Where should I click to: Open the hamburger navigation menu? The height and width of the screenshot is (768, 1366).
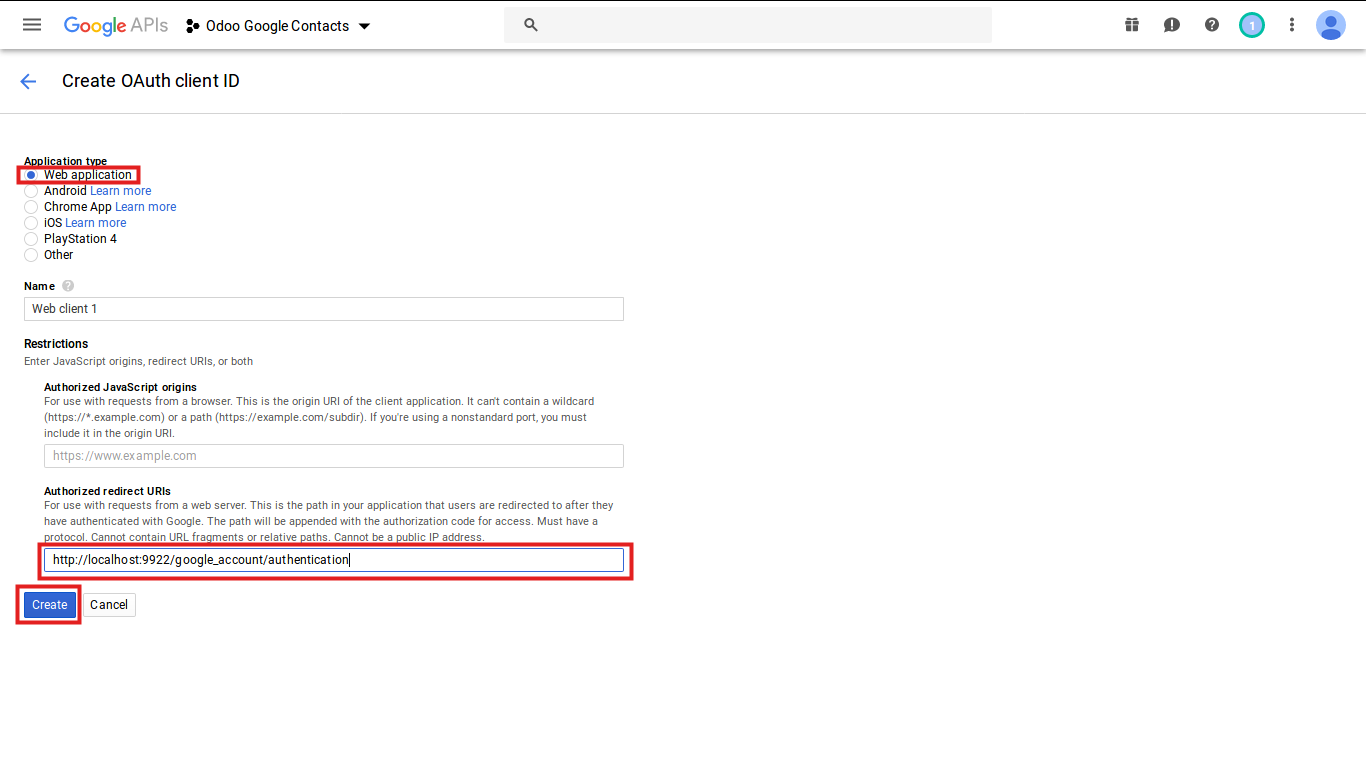pos(32,25)
